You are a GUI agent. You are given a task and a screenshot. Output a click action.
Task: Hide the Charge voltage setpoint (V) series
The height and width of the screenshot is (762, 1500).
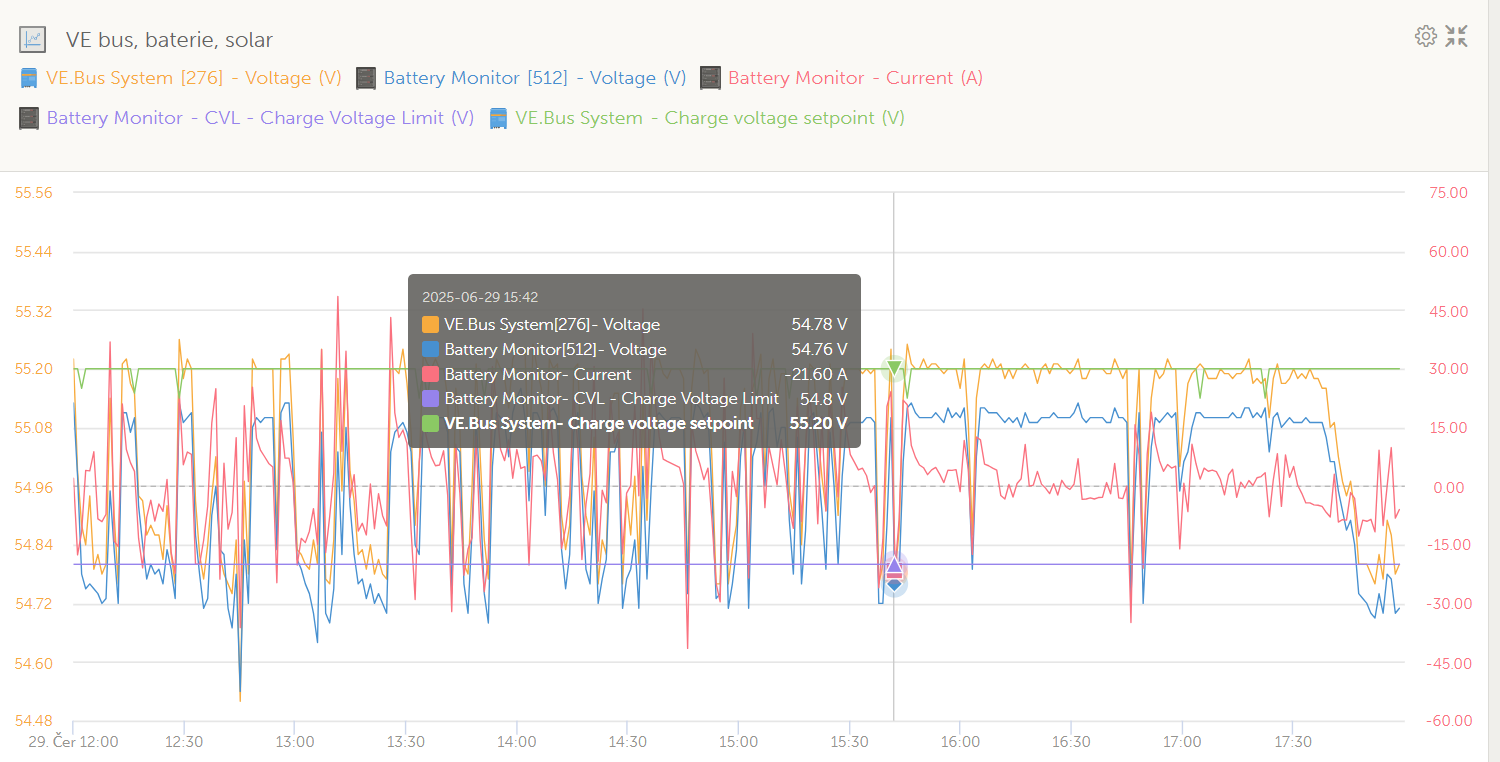point(710,118)
